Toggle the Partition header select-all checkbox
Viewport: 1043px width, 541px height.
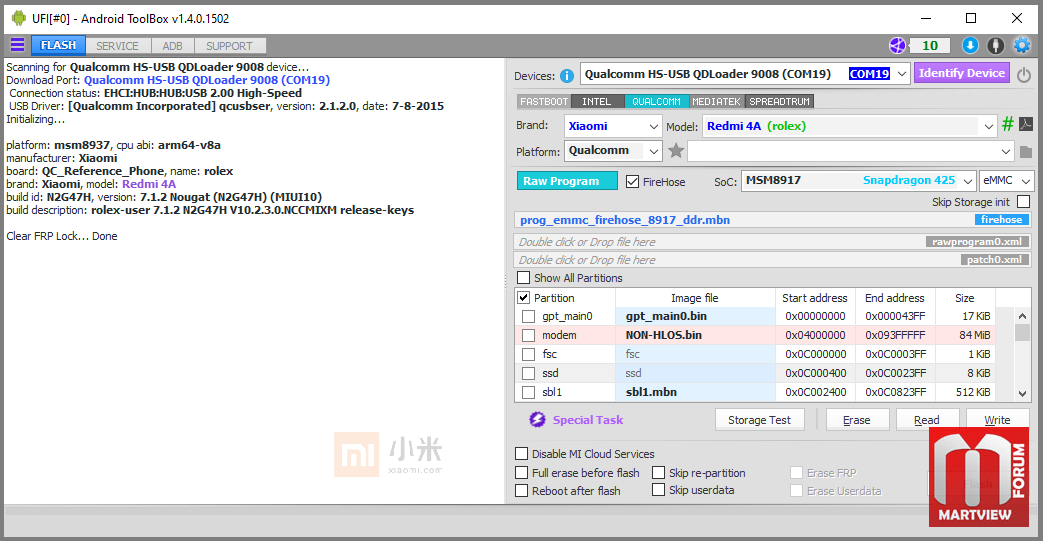point(523,297)
